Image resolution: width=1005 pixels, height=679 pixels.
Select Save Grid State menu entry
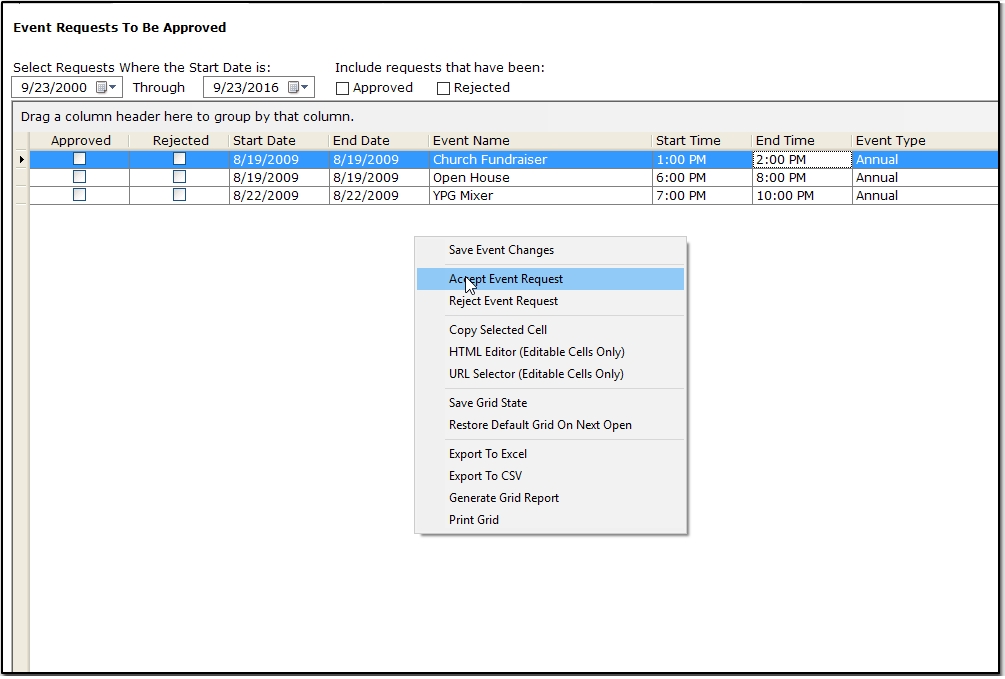point(551,403)
